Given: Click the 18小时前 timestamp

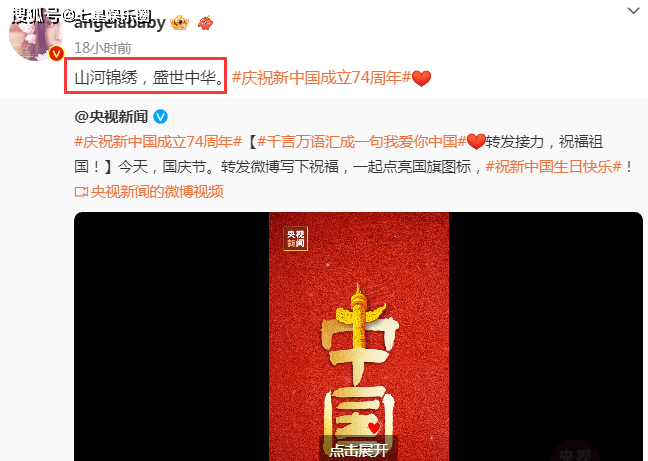Looking at the screenshot, I should (102, 48).
